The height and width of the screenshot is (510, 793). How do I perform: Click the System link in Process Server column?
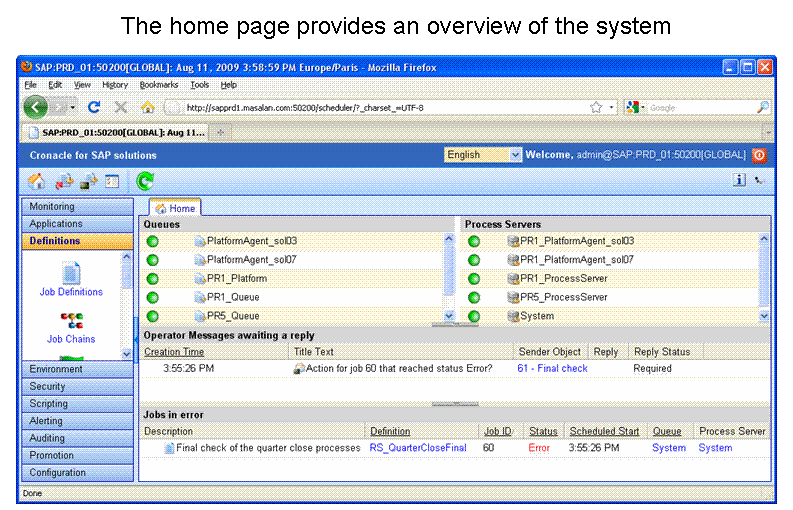point(715,448)
